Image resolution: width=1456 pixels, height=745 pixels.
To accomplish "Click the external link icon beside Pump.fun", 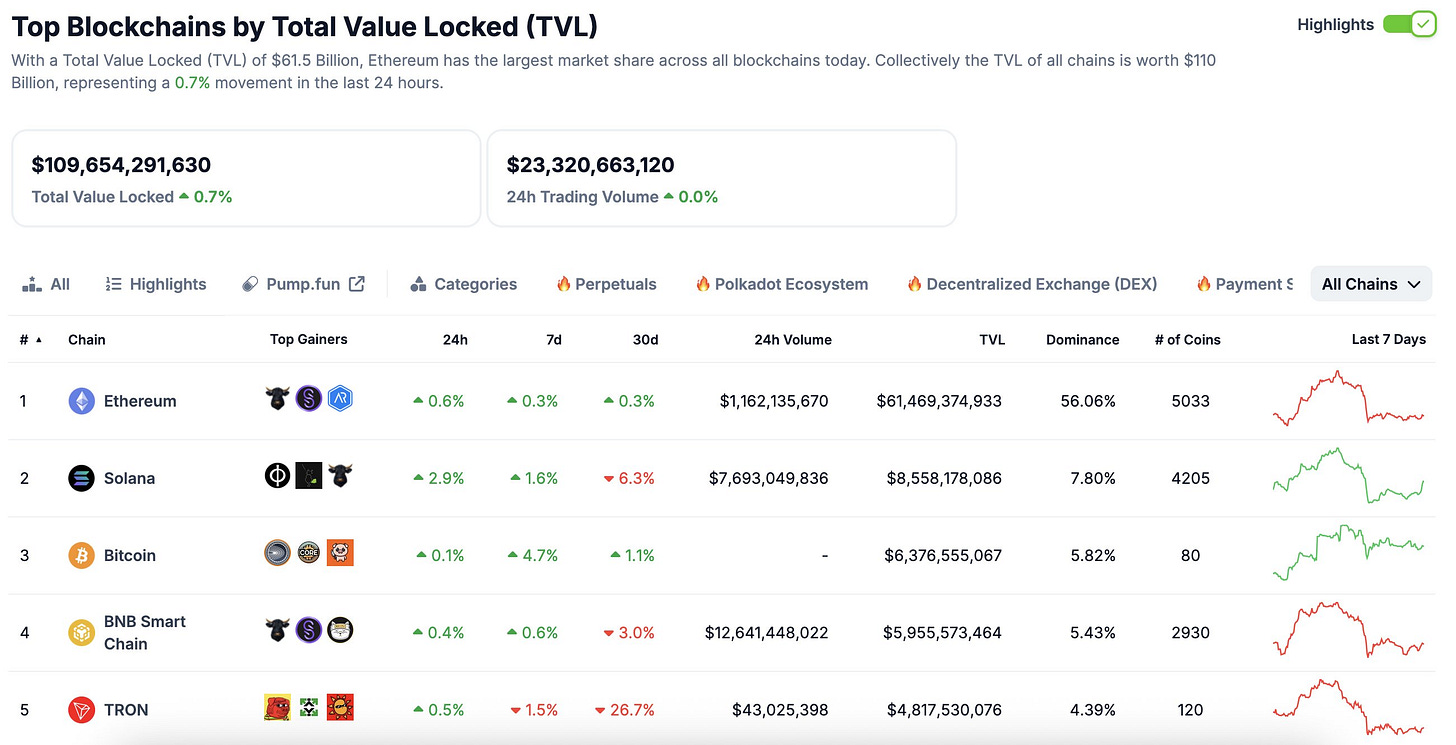I will [357, 284].
